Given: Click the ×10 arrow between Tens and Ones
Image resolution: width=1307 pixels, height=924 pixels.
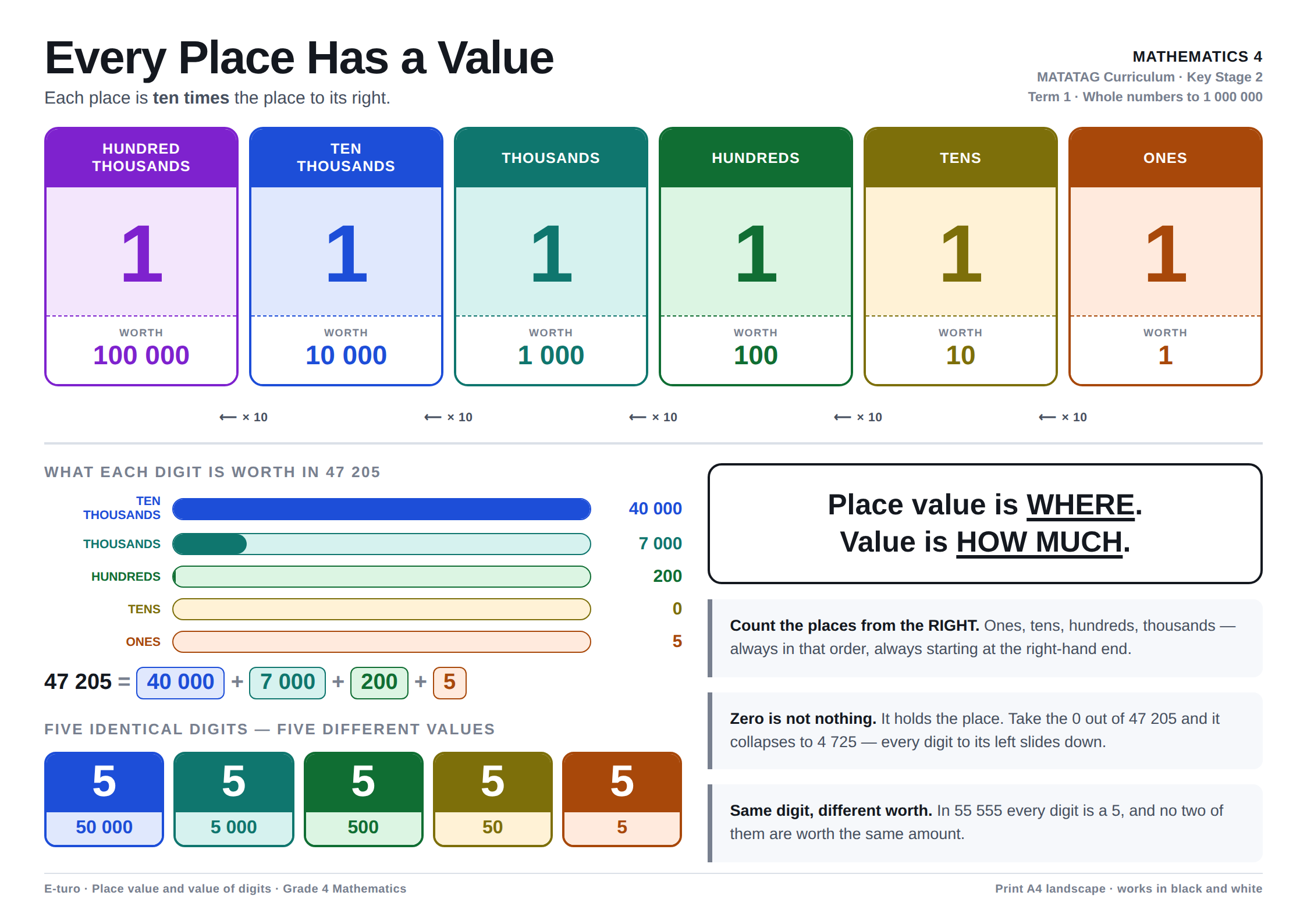Looking at the screenshot, I should click(x=1063, y=417).
